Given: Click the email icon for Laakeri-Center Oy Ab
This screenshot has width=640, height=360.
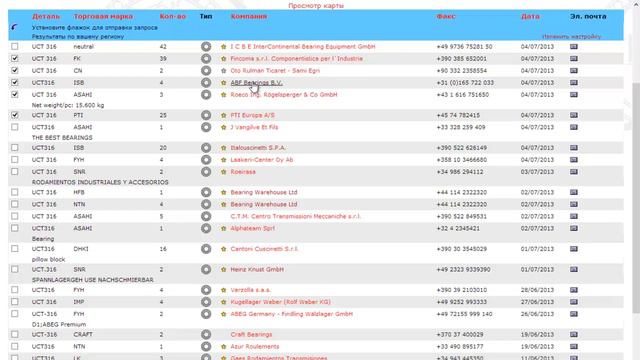Looking at the screenshot, I should pos(573,160).
